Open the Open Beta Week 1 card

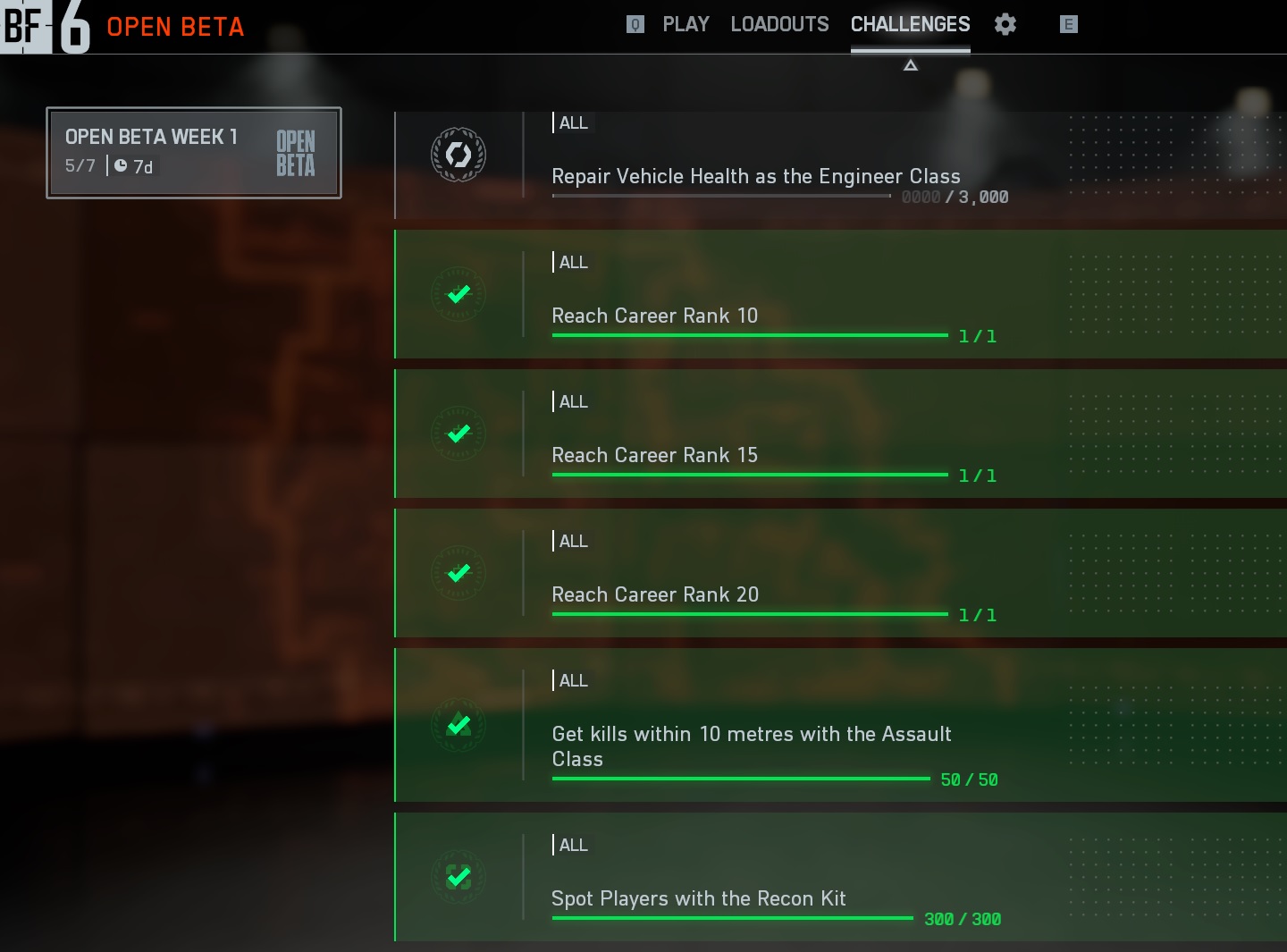pos(194,153)
